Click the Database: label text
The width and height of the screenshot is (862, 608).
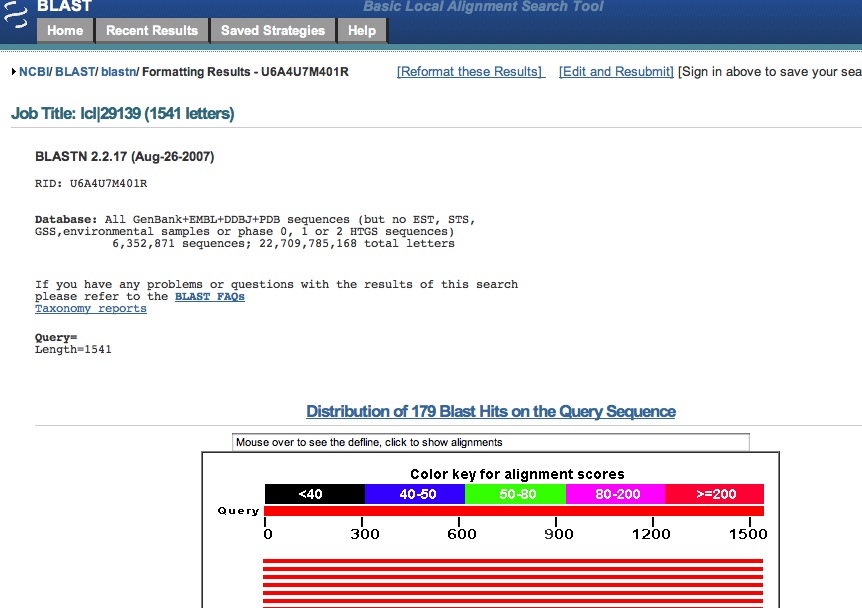click(x=66, y=220)
